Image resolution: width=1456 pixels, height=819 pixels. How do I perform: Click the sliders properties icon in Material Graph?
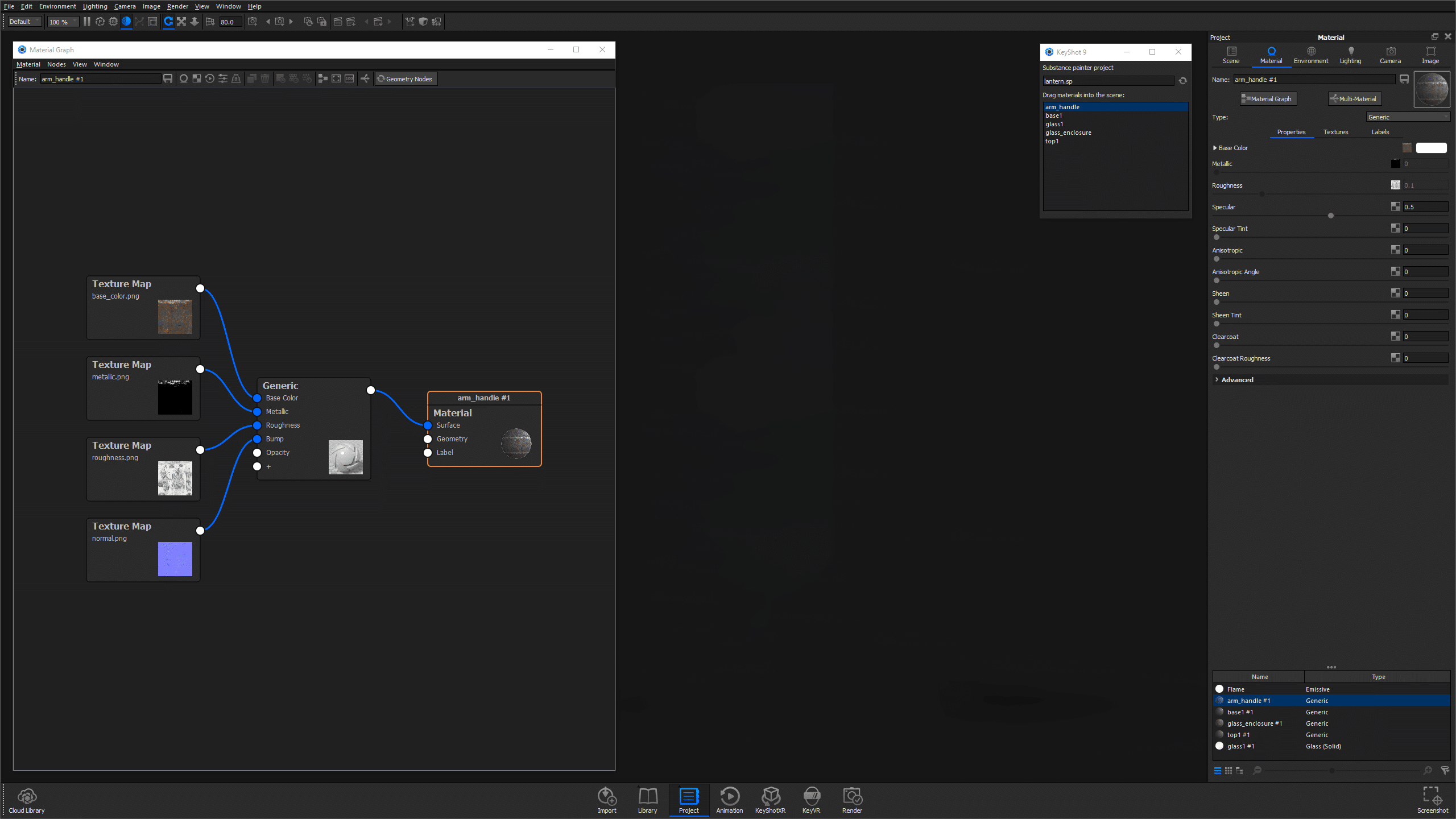[223, 78]
